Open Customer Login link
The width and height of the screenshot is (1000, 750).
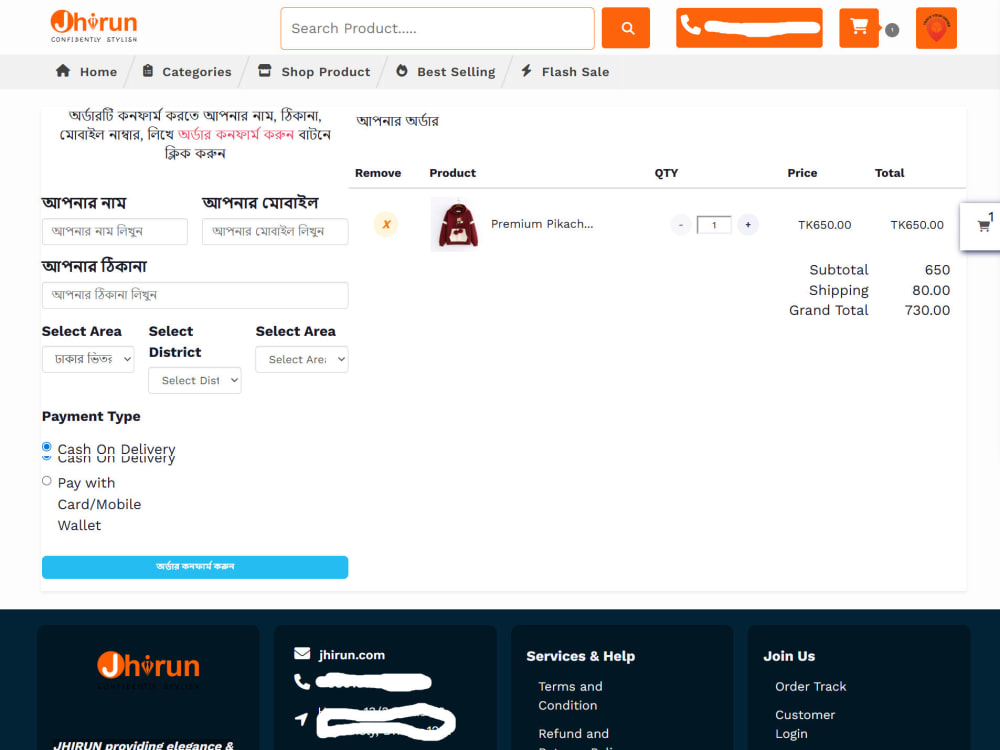pos(805,724)
